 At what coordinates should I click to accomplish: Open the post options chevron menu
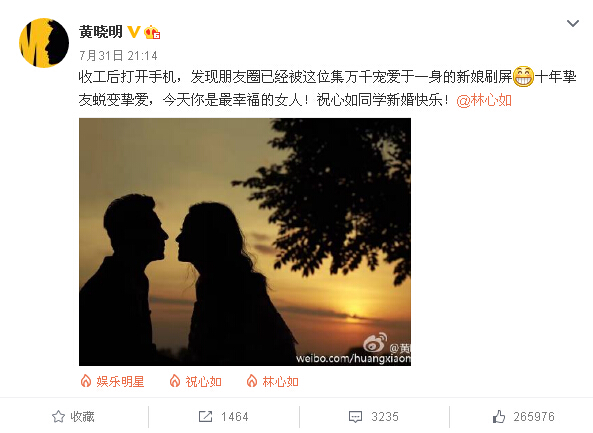(x=573, y=23)
